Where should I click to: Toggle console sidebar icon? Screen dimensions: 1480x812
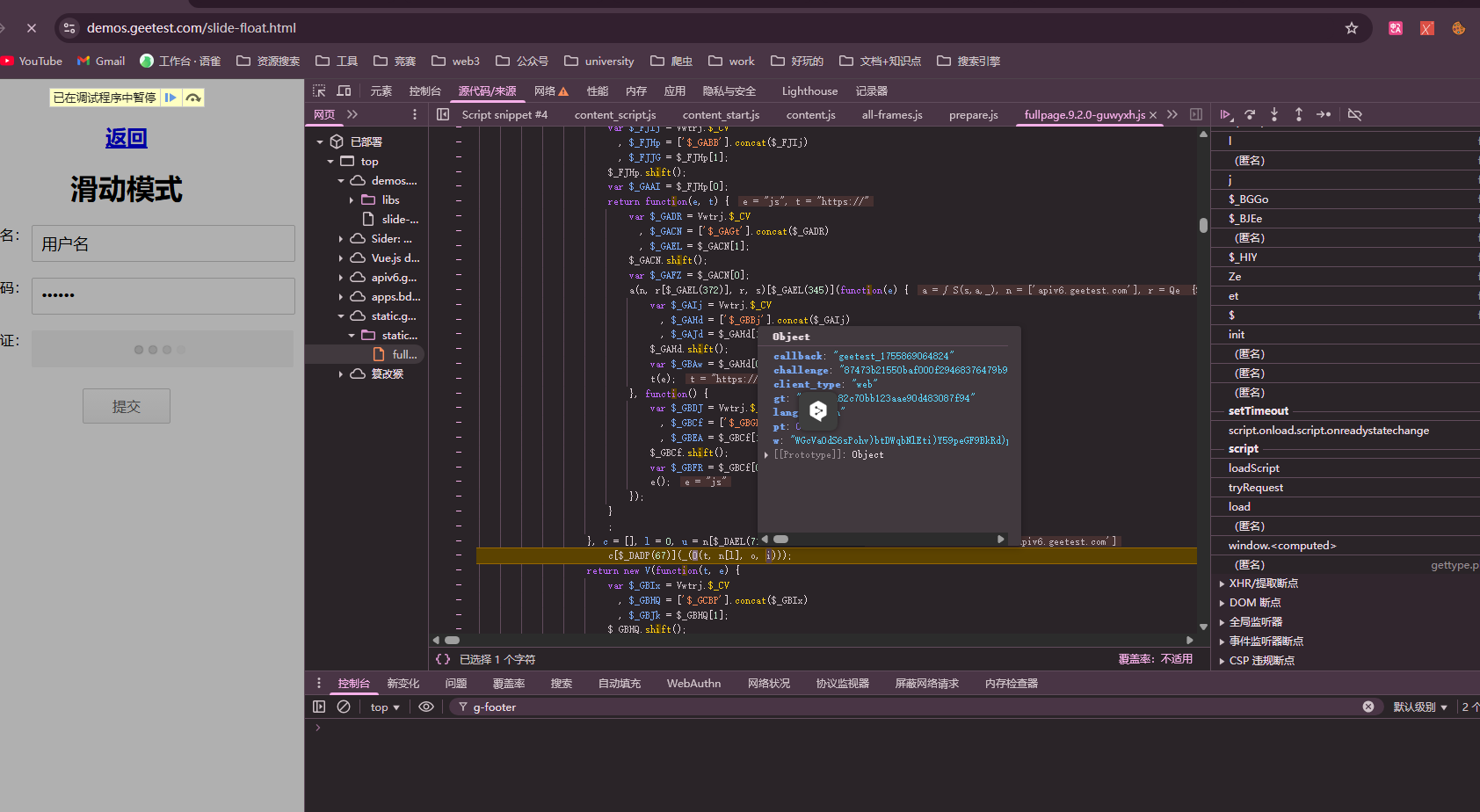[319, 707]
